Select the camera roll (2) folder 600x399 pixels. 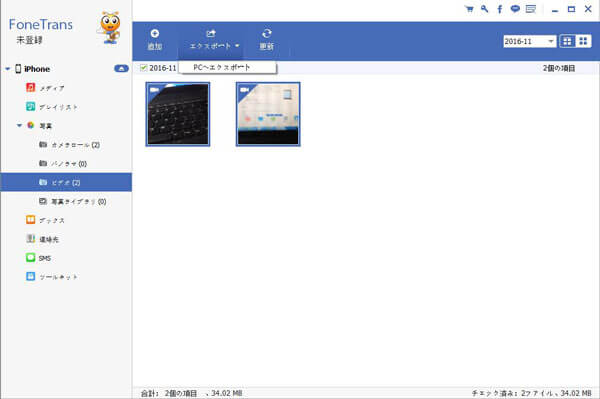pyautogui.click(x=70, y=145)
